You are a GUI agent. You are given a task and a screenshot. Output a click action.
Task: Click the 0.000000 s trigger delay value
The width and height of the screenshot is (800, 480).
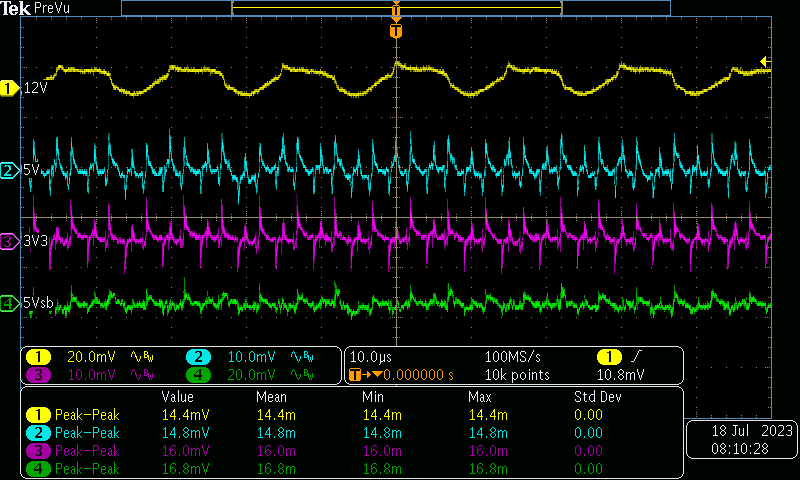tap(418, 375)
